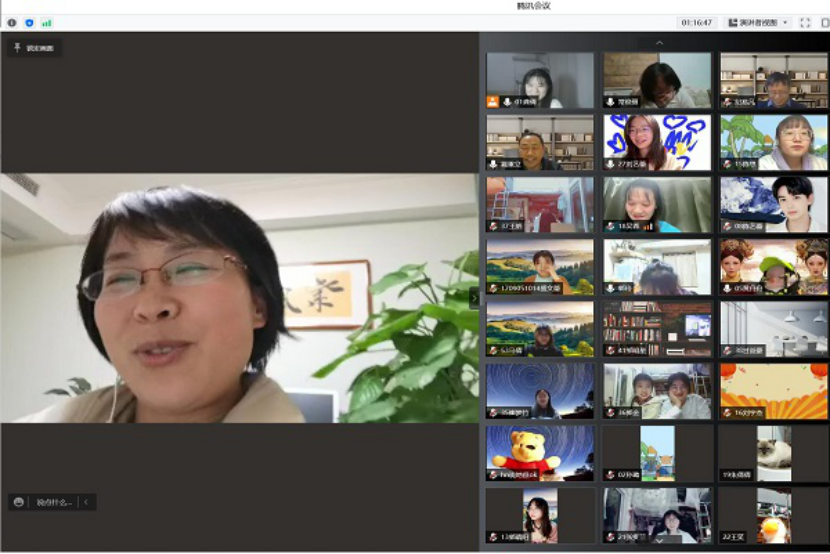
Task: Click the main speaker video
Action: coord(239,297)
